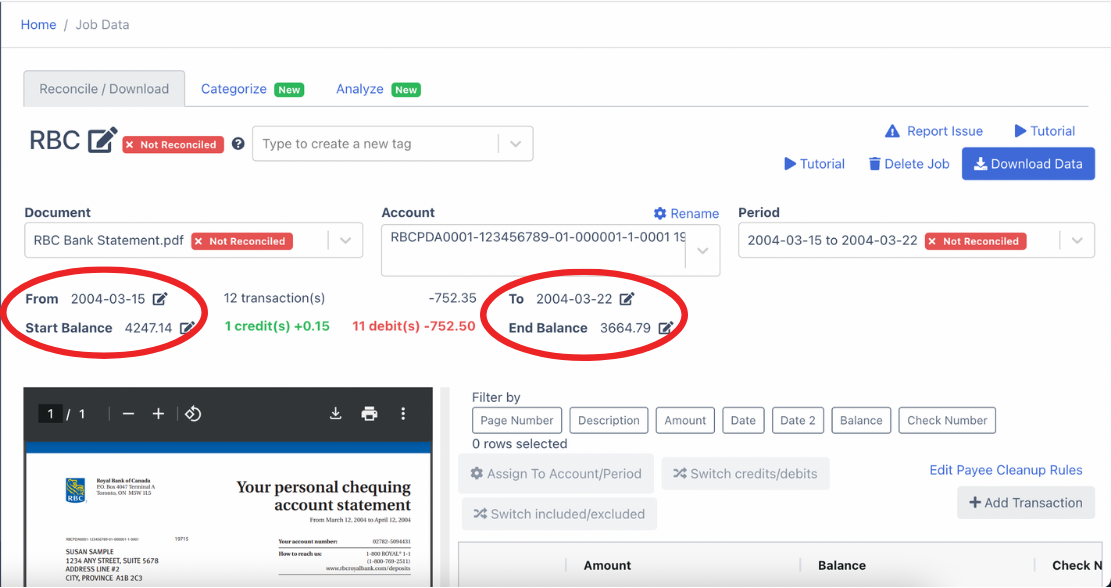Image resolution: width=1111 pixels, height=588 pixels.
Task: Click Switch credits/debits button
Action: click(x=745, y=473)
